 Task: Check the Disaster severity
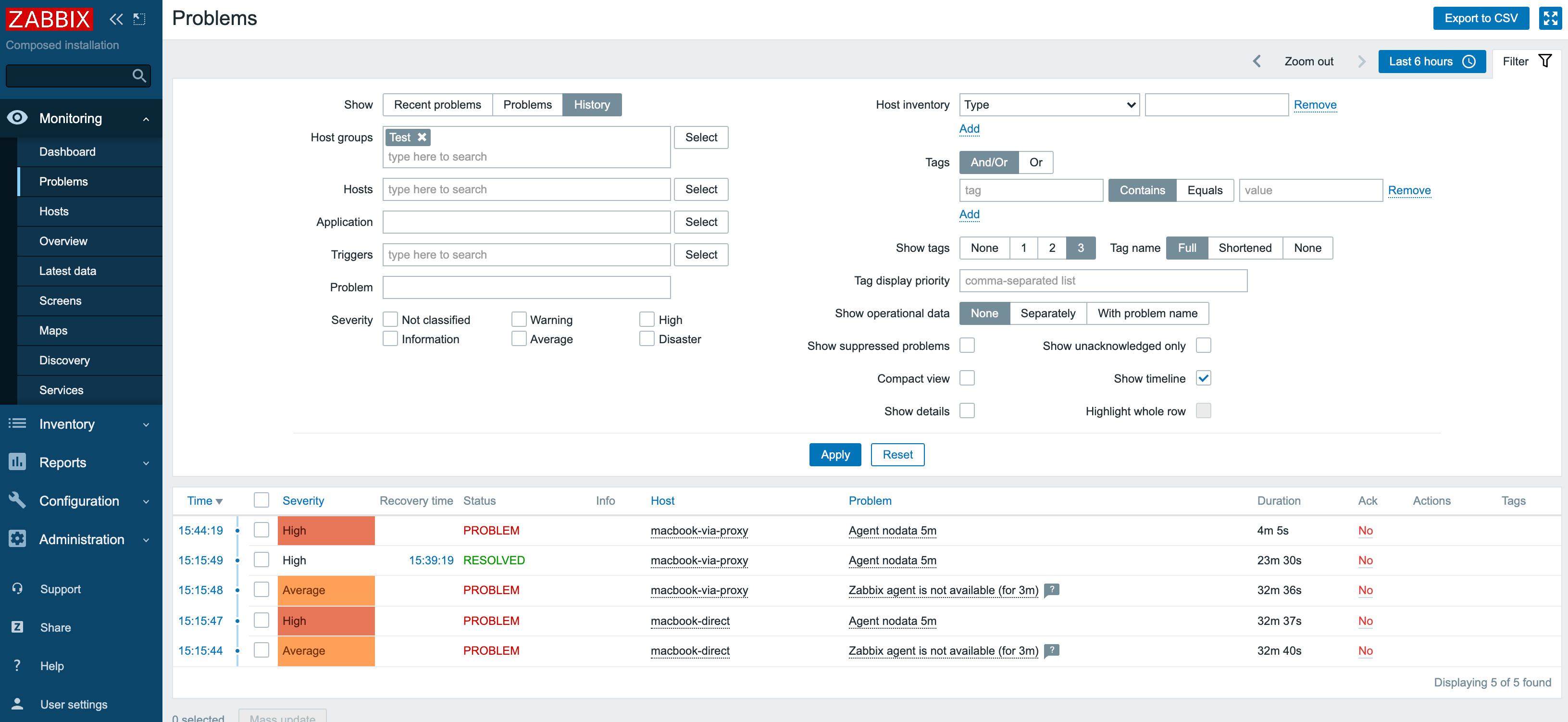point(647,338)
